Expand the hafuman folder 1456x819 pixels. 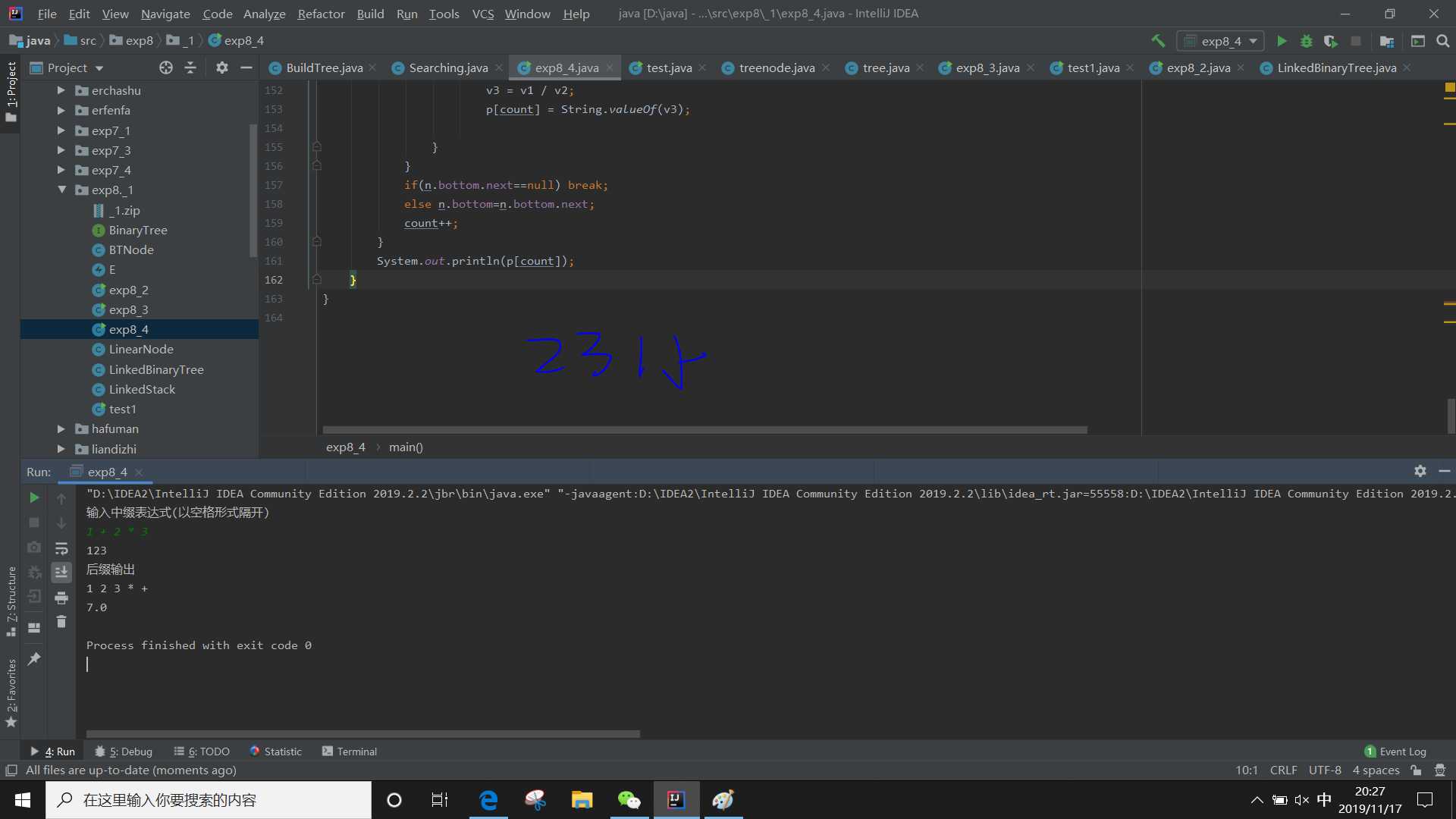(61, 428)
